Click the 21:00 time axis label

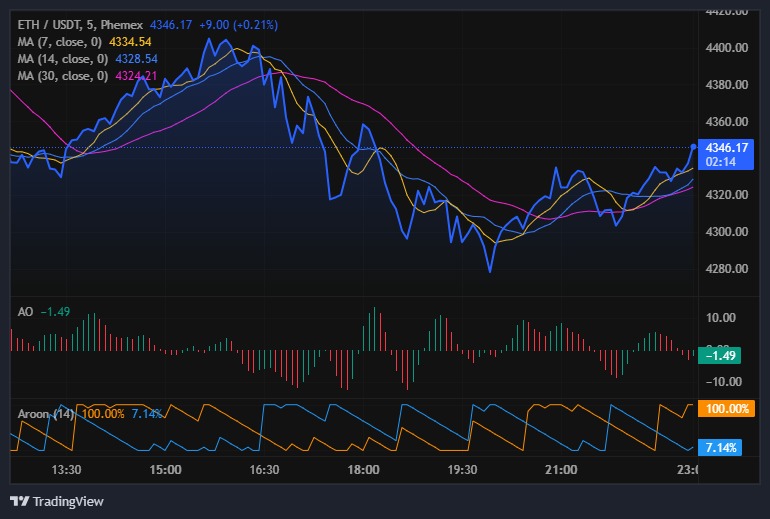tap(561, 469)
